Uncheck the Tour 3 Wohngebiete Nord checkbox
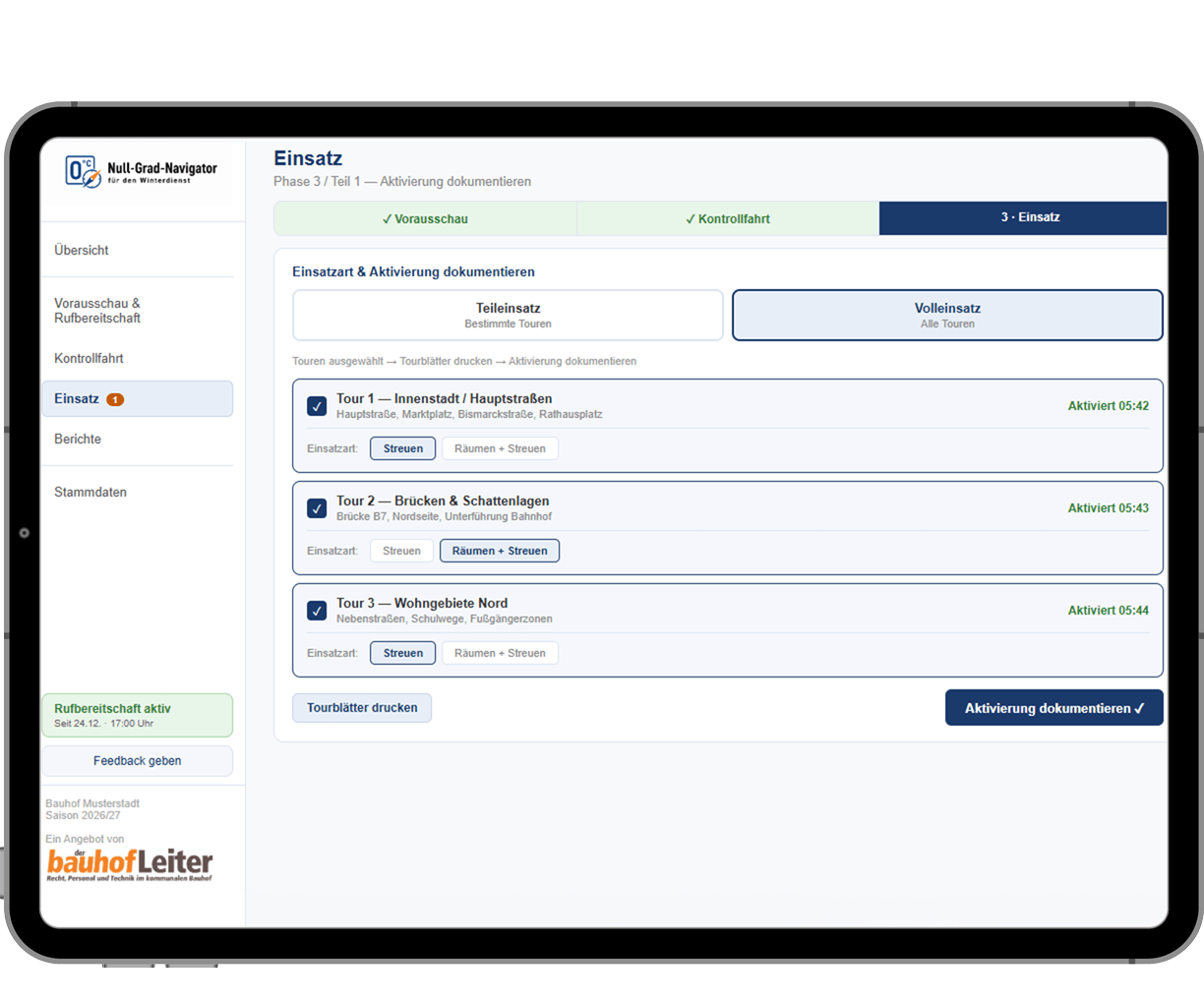This screenshot has width=1204, height=1003. pyautogui.click(x=317, y=611)
